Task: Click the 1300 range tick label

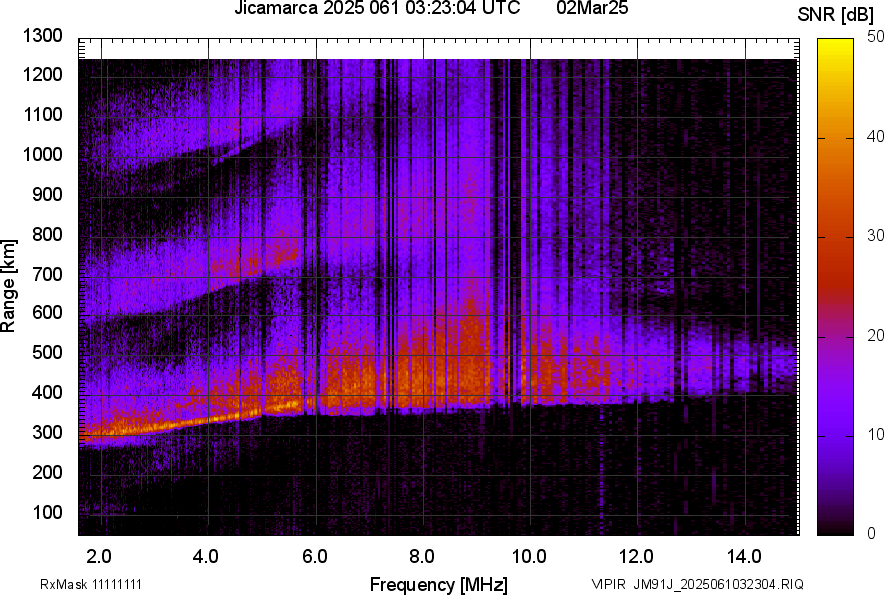Action: click(46, 36)
